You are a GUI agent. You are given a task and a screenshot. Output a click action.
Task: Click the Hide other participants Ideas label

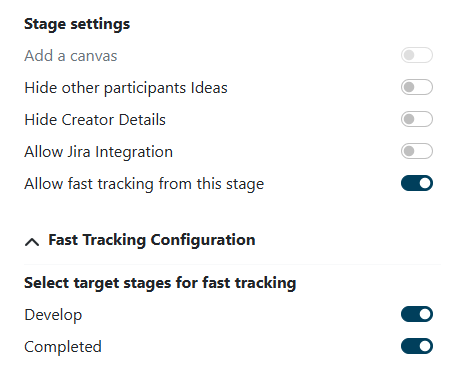(x=126, y=88)
